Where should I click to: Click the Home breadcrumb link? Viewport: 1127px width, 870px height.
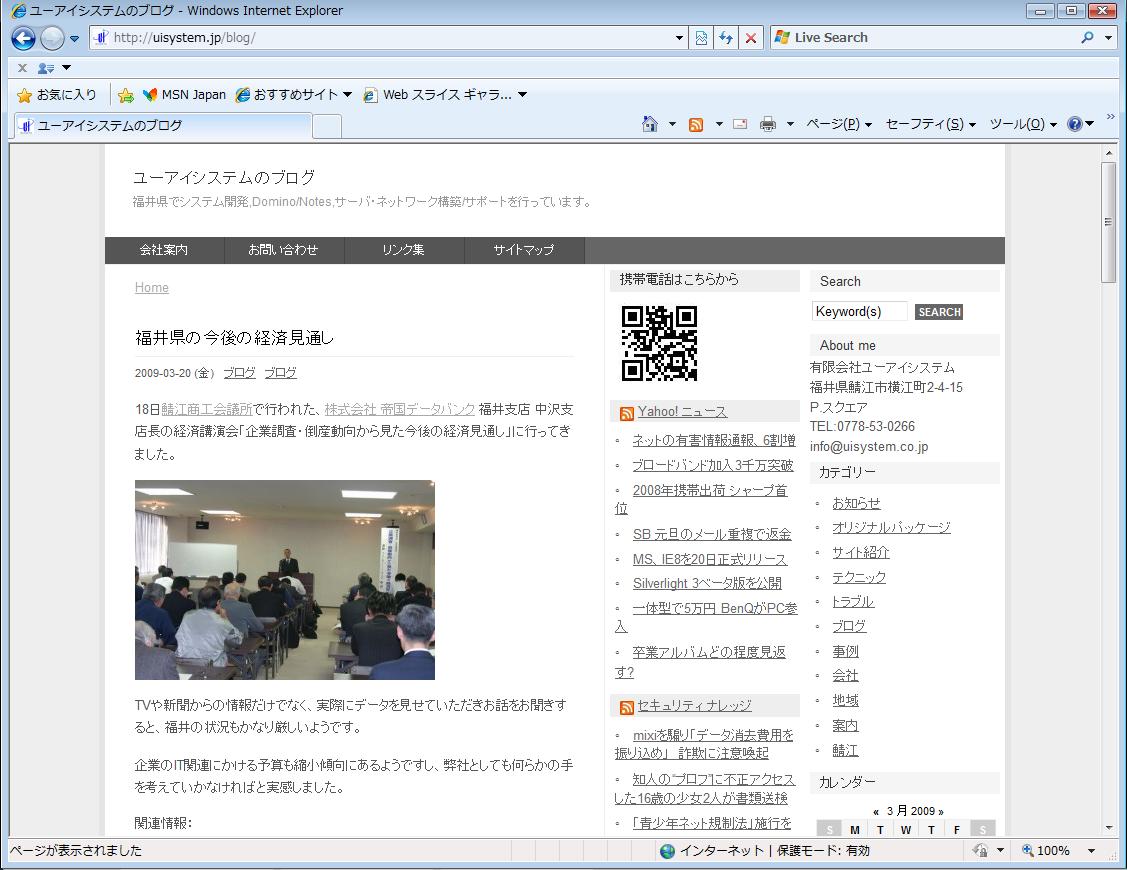[152, 288]
